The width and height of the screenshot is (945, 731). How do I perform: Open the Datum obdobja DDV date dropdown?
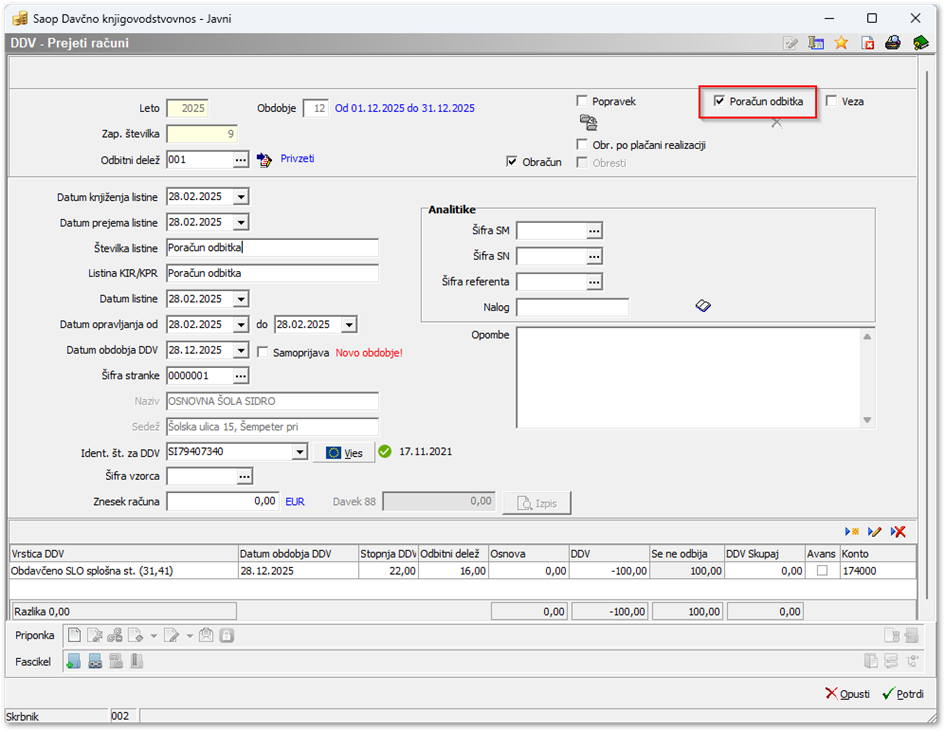click(x=241, y=350)
